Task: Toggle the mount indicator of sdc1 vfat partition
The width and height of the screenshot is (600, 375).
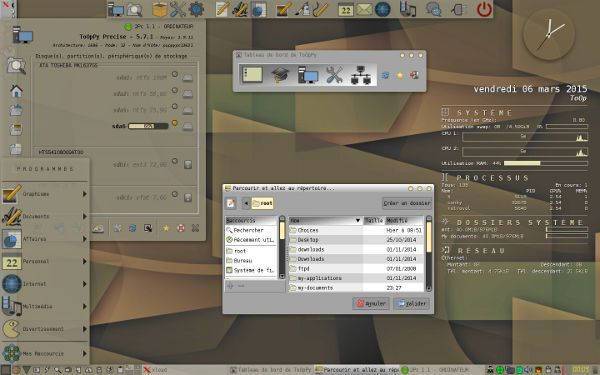Action: 175,194
